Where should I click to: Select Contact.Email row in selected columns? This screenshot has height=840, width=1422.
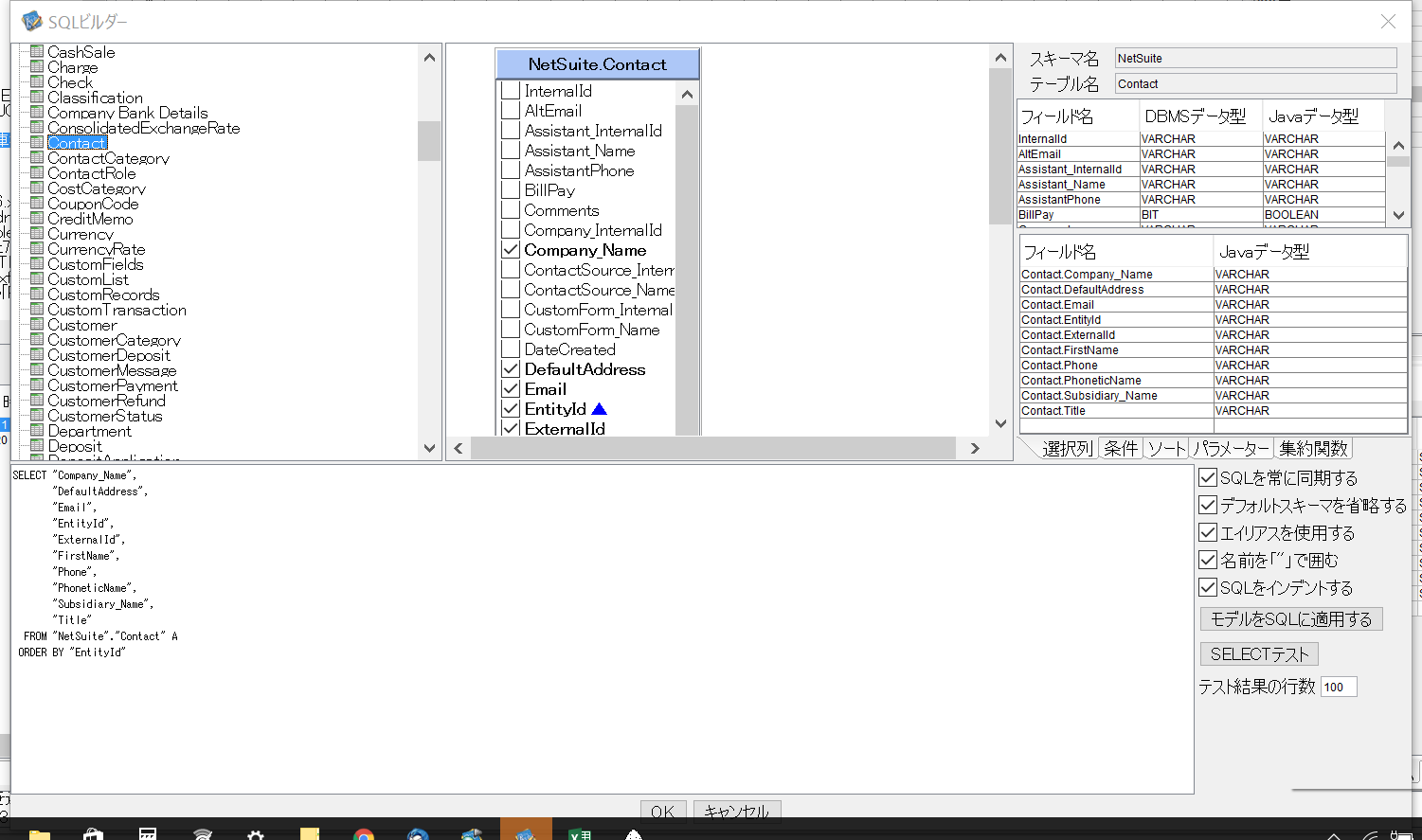coord(1213,305)
